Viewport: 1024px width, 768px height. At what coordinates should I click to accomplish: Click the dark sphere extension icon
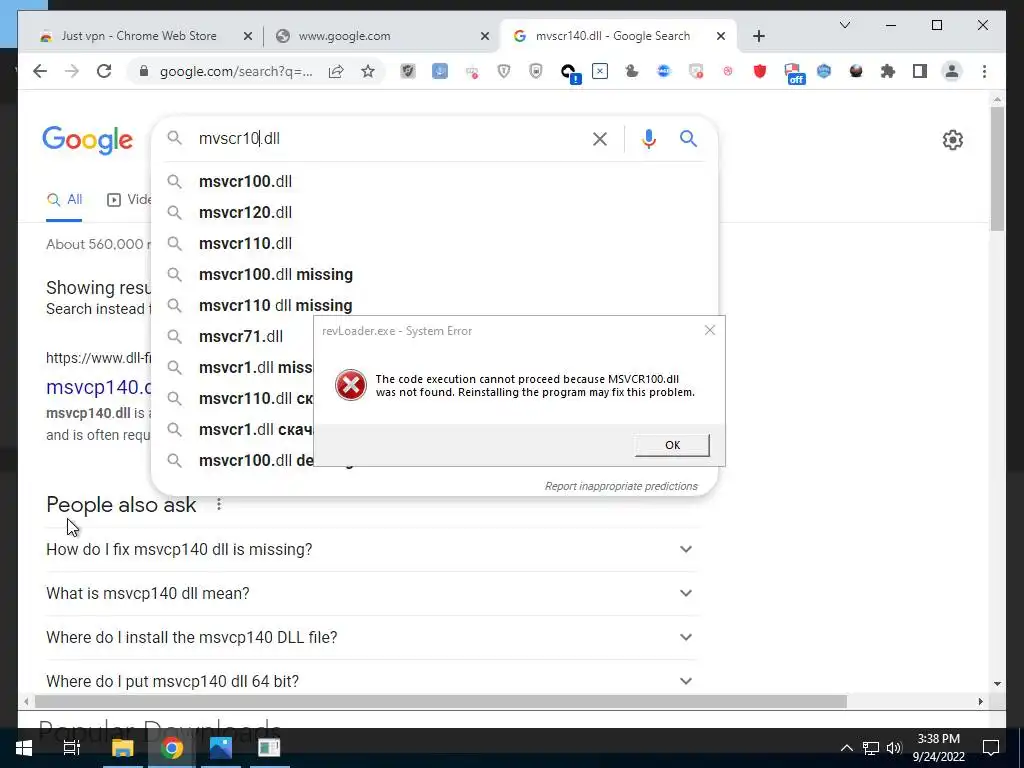tap(856, 71)
